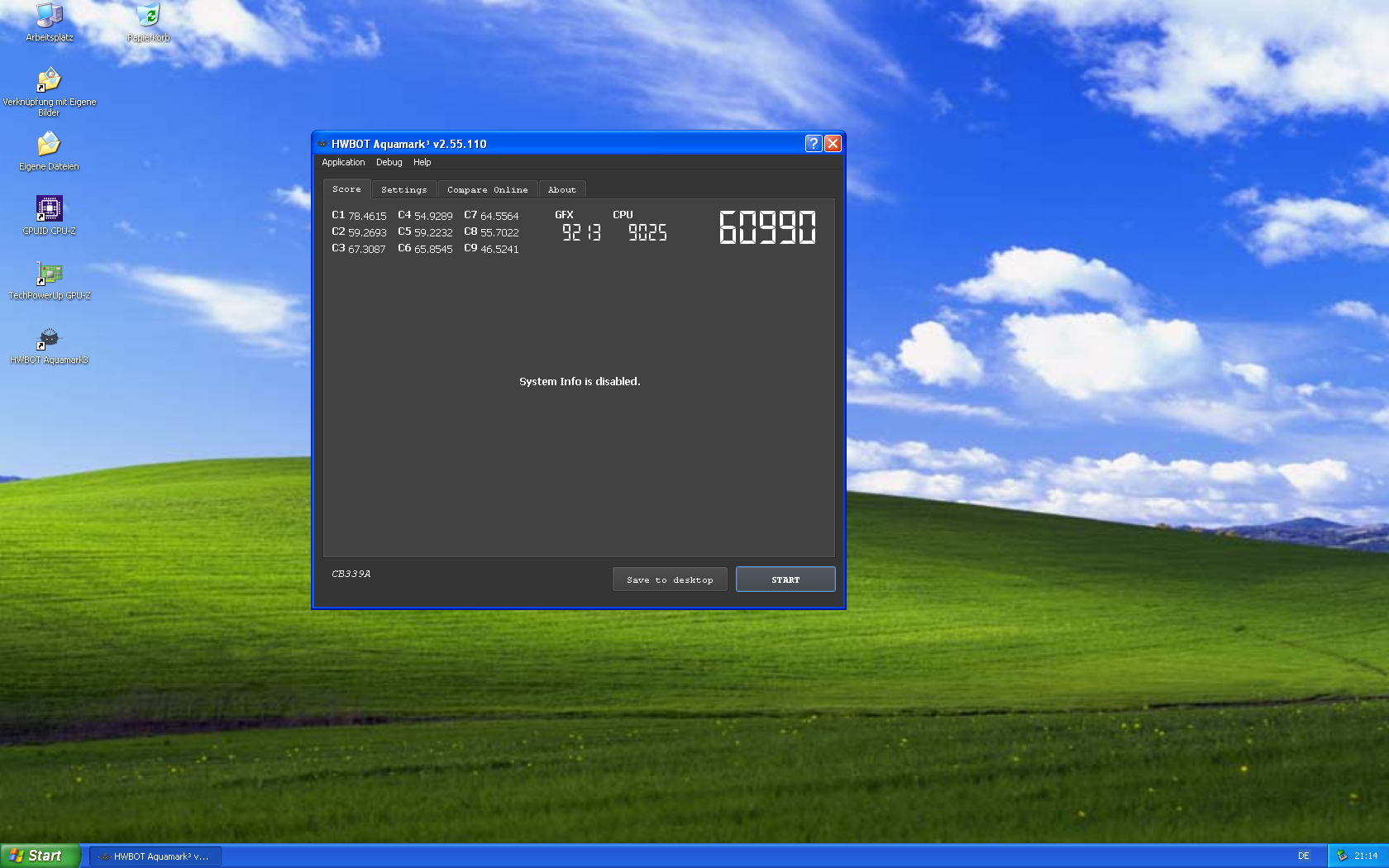
Task: Switch to the Score tab
Action: (x=346, y=189)
